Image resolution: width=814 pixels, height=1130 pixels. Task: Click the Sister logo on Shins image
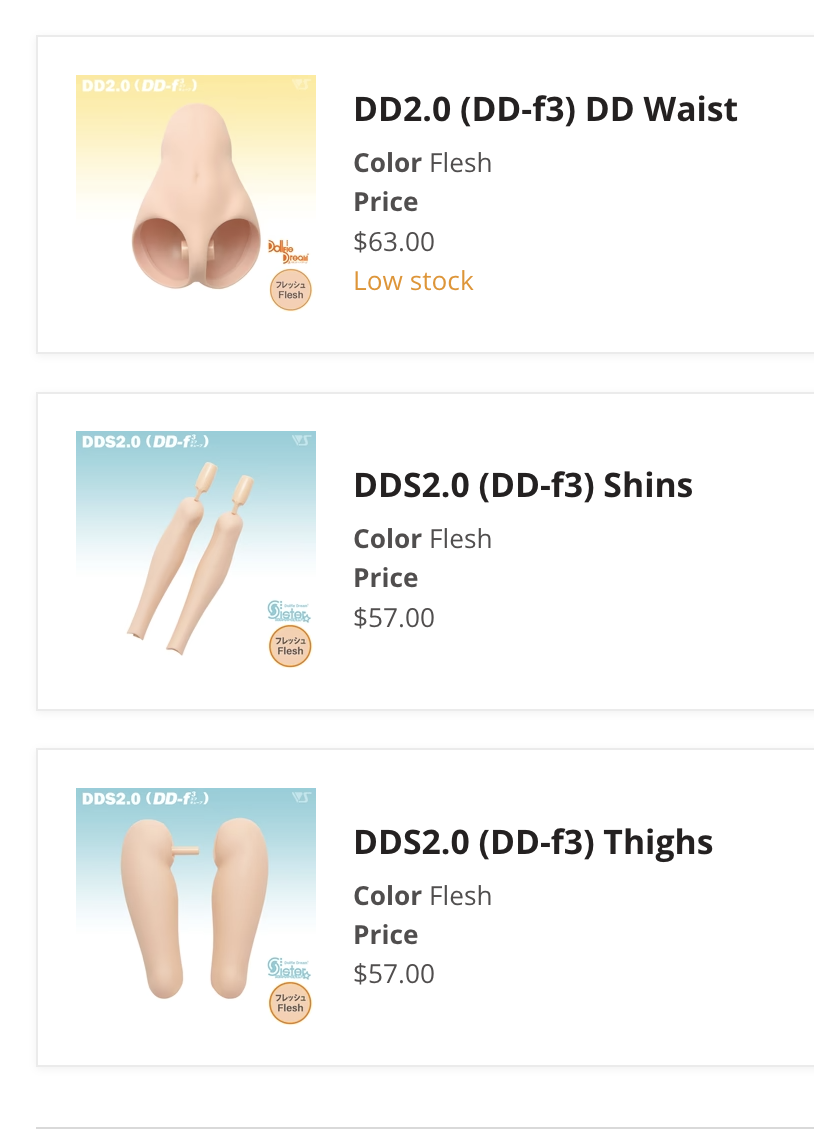coord(289,610)
